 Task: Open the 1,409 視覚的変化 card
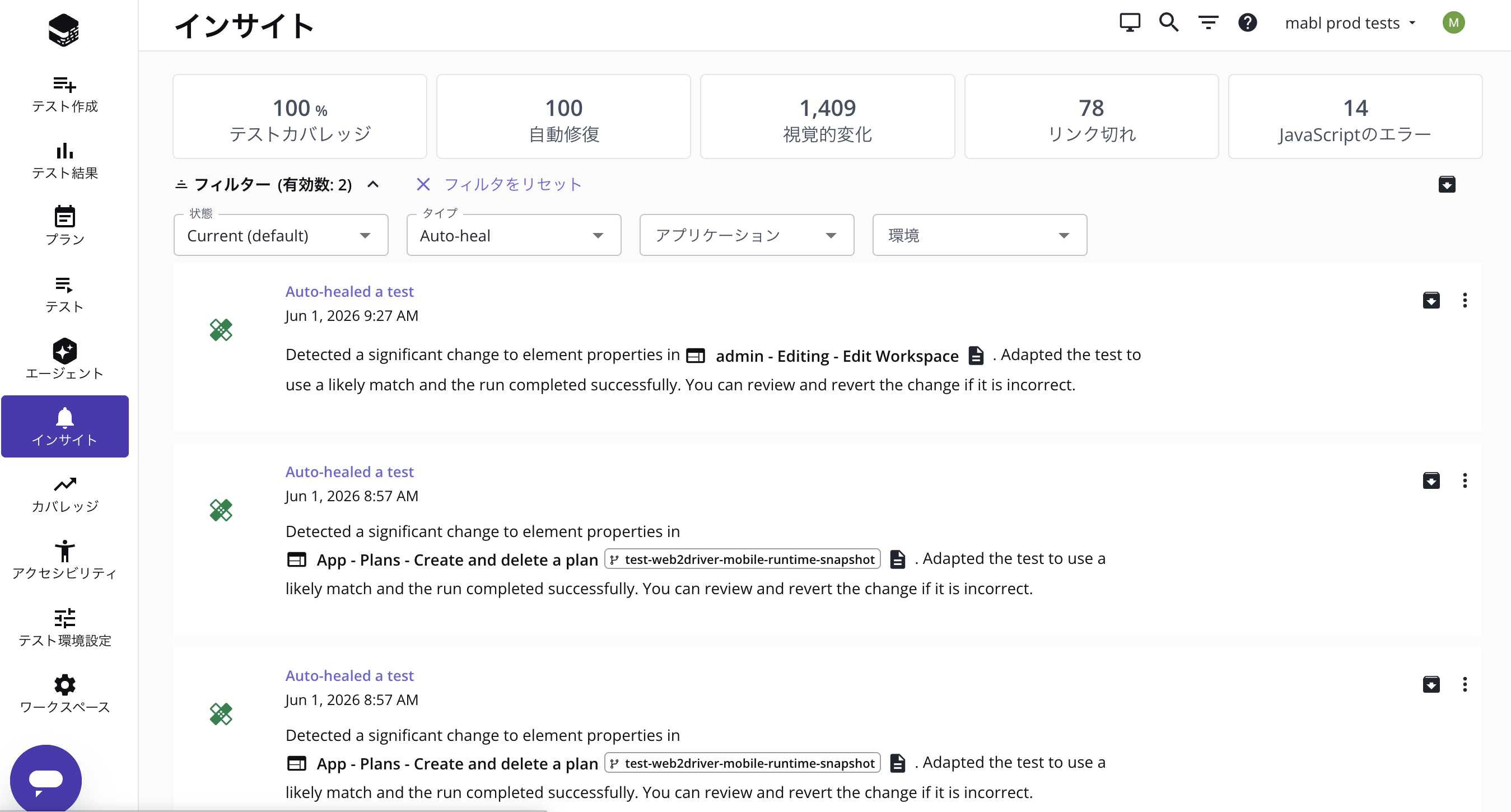[828, 116]
